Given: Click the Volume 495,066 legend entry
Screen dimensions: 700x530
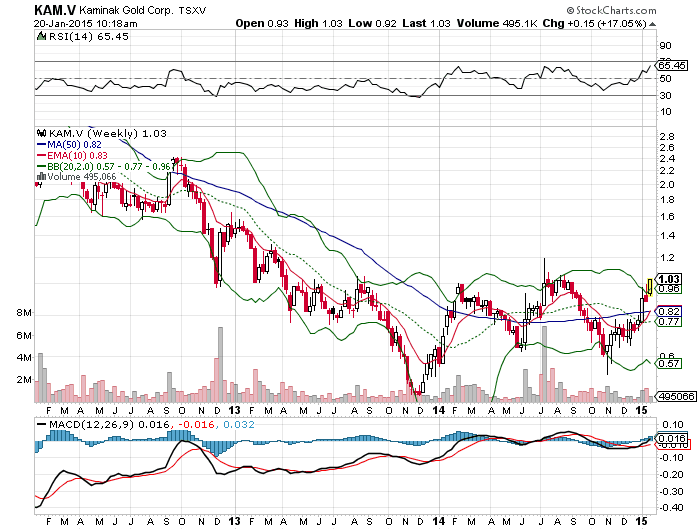Looking at the screenshot, I should pos(82,177).
